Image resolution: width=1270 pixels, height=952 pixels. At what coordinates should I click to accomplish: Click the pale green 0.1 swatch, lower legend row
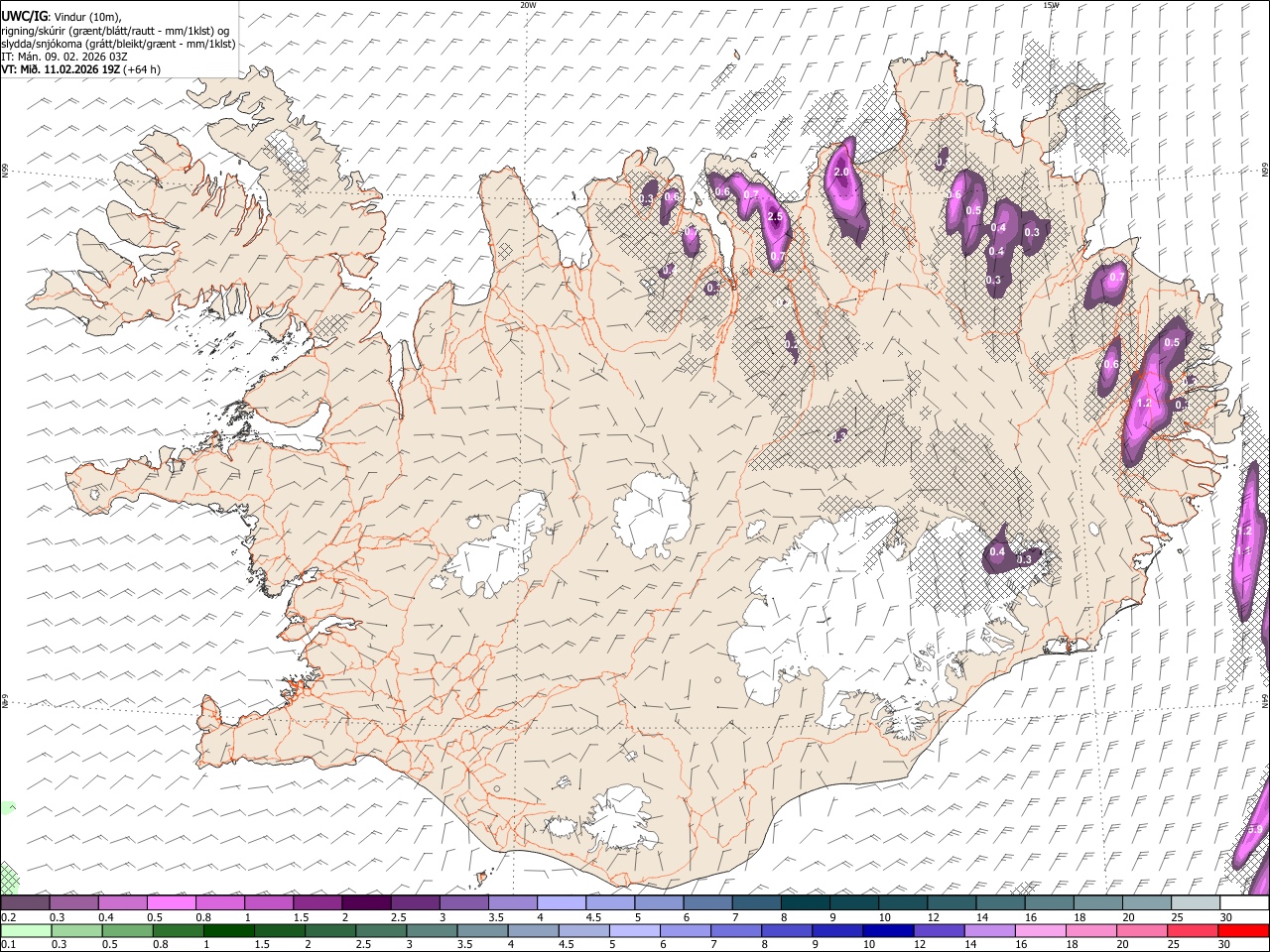pos(26,930)
